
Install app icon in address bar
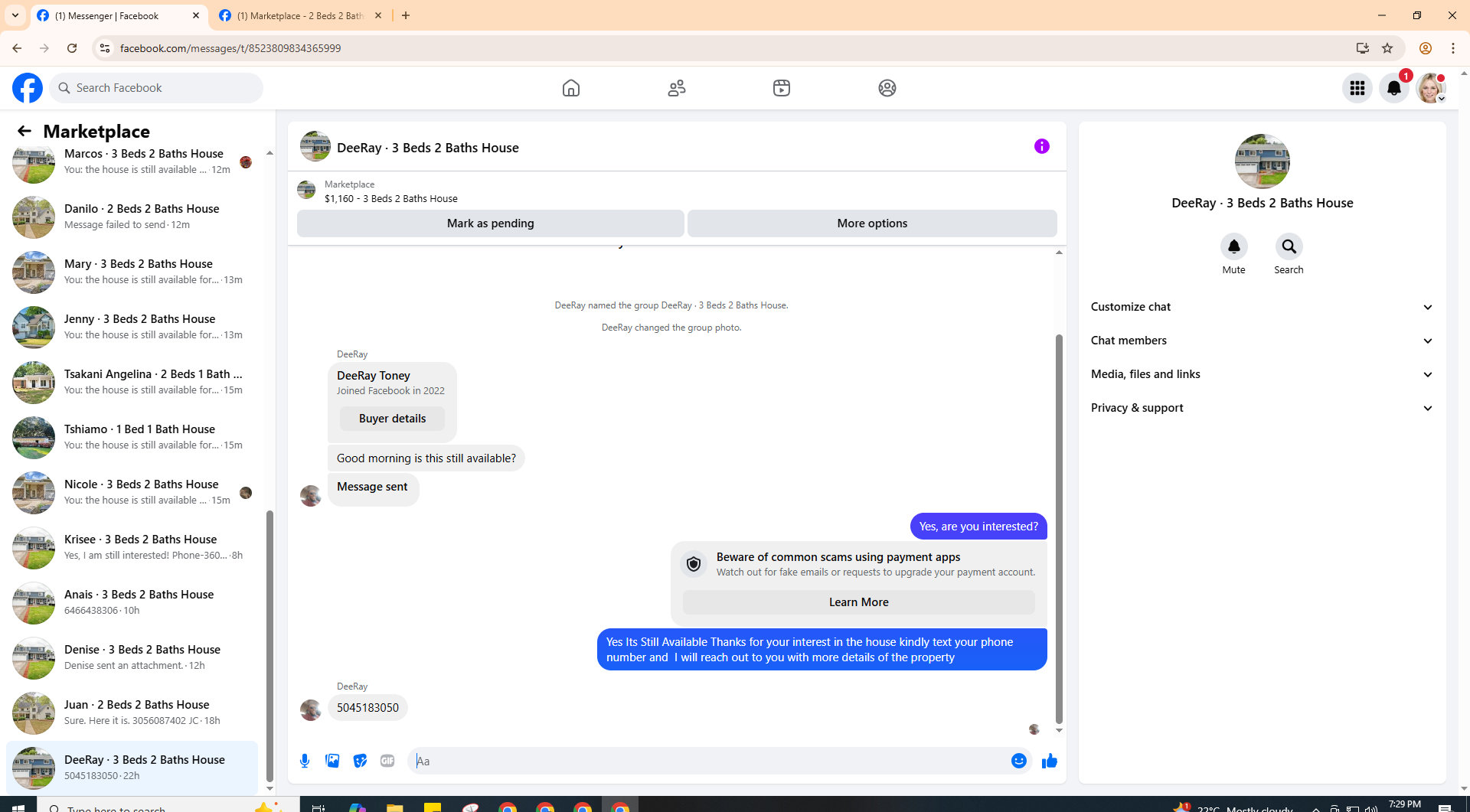(x=1363, y=48)
